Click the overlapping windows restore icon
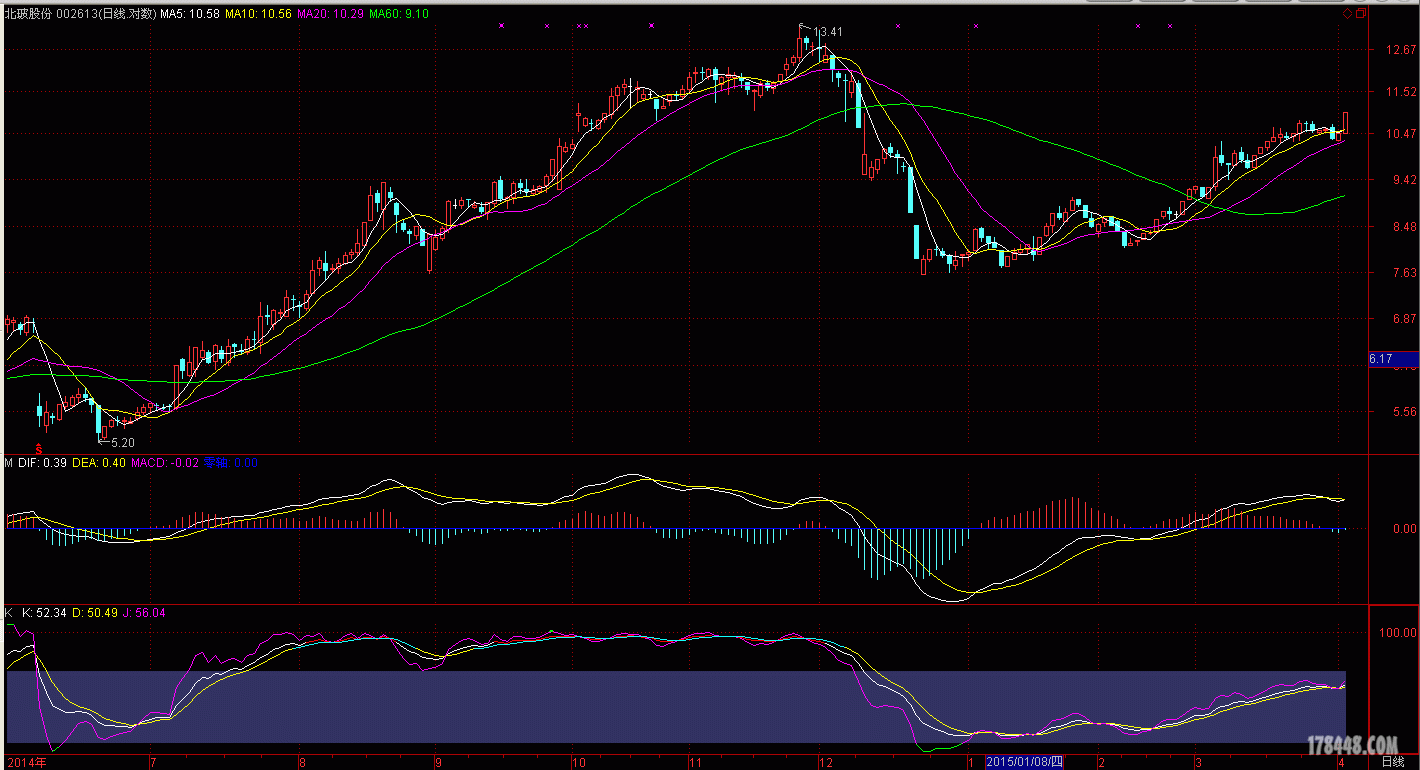 point(1361,14)
